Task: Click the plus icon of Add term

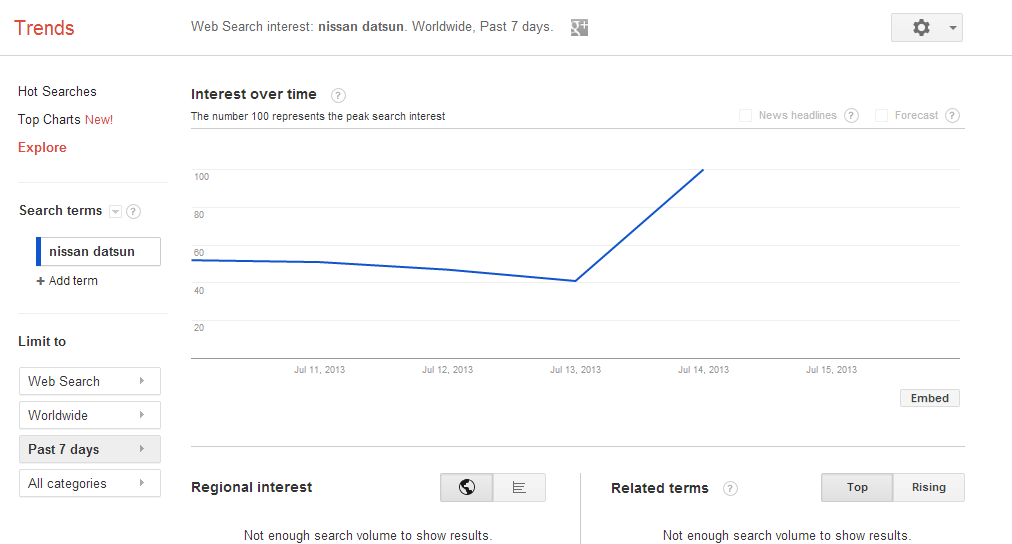Action: click(x=40, y=281)
